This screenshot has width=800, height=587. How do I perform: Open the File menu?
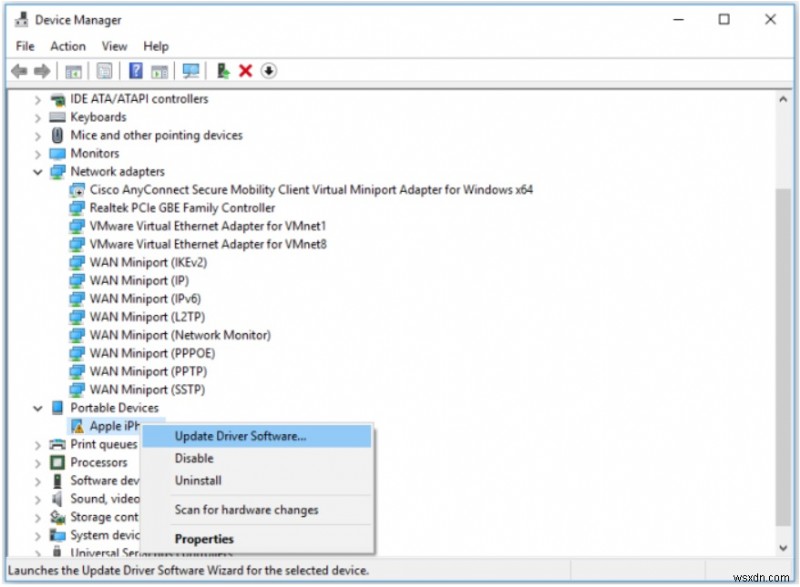click(x=25, y=46)
